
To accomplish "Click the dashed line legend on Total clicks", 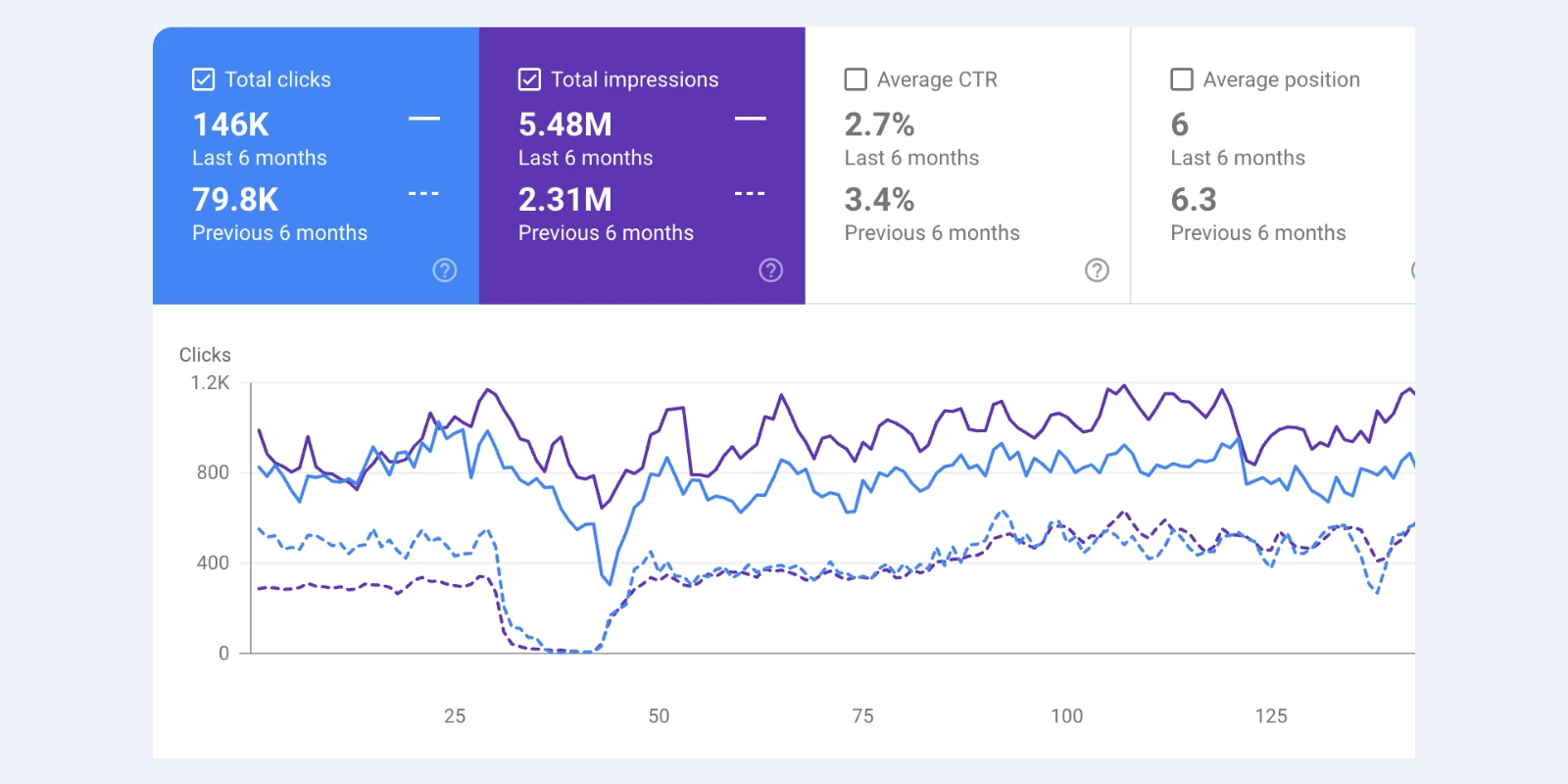I will pyautogui.click(x=424, y=194).
